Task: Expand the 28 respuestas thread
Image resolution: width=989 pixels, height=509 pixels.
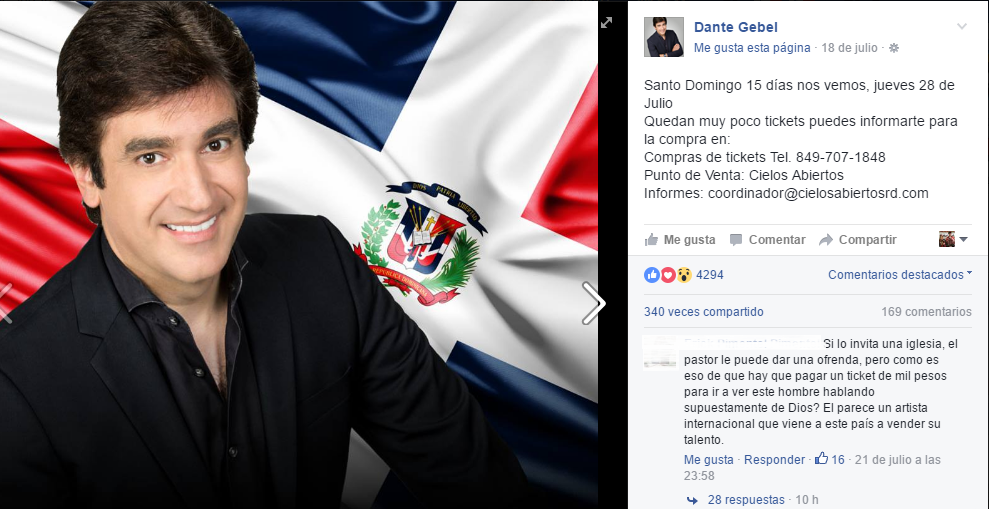Action: coord(746,500)
